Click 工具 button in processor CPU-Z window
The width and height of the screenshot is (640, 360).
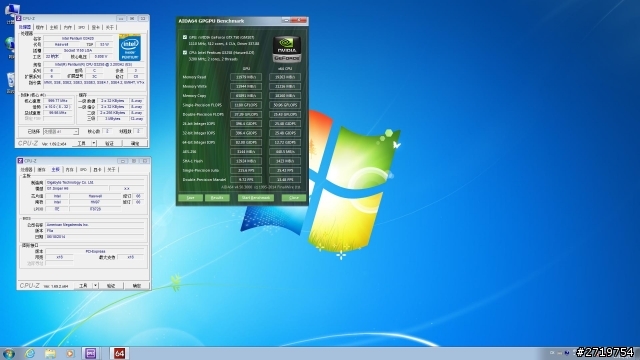point(82,143)
